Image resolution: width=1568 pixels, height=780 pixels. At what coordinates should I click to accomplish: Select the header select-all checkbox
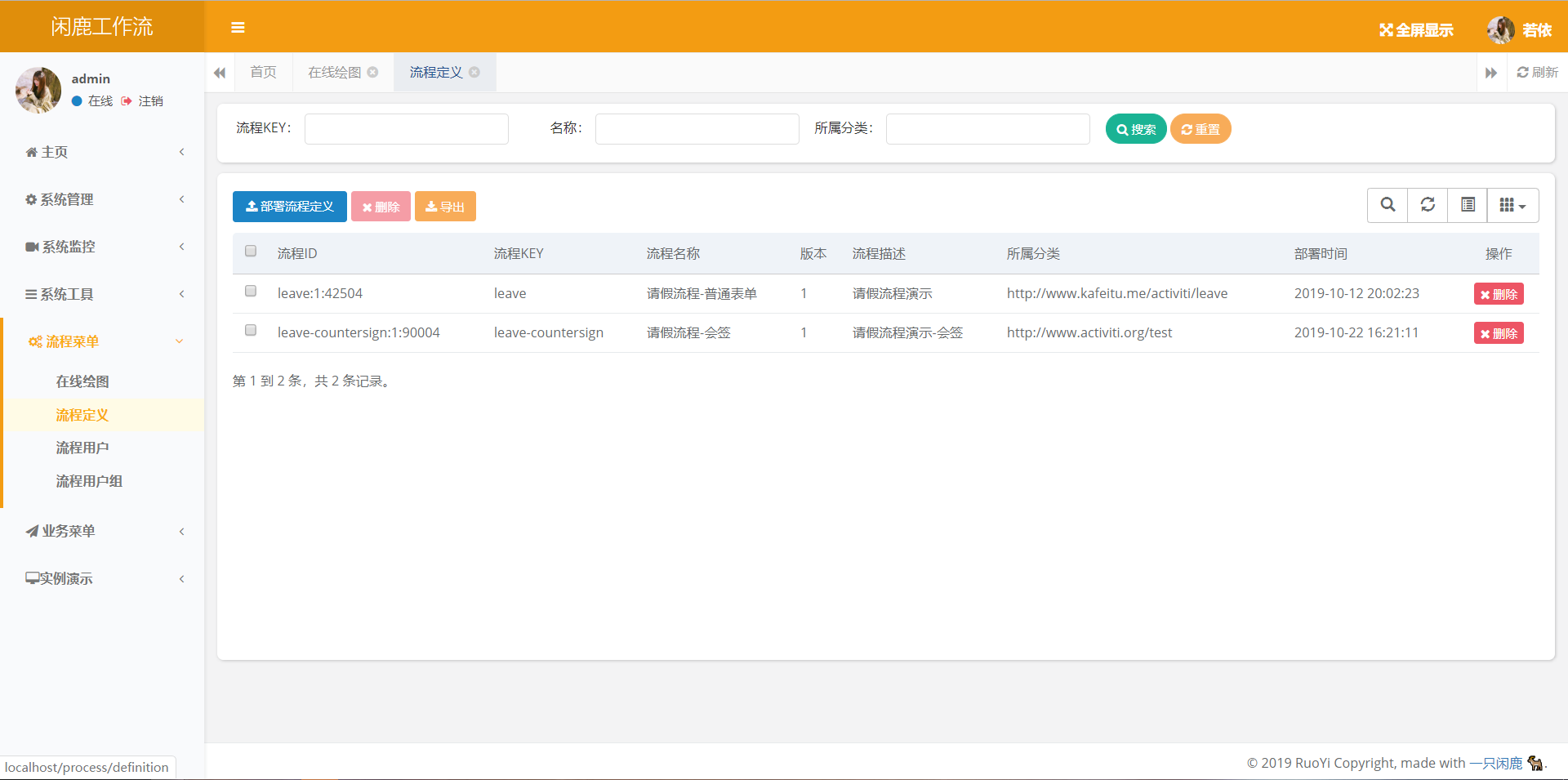[x=251, y=251]
